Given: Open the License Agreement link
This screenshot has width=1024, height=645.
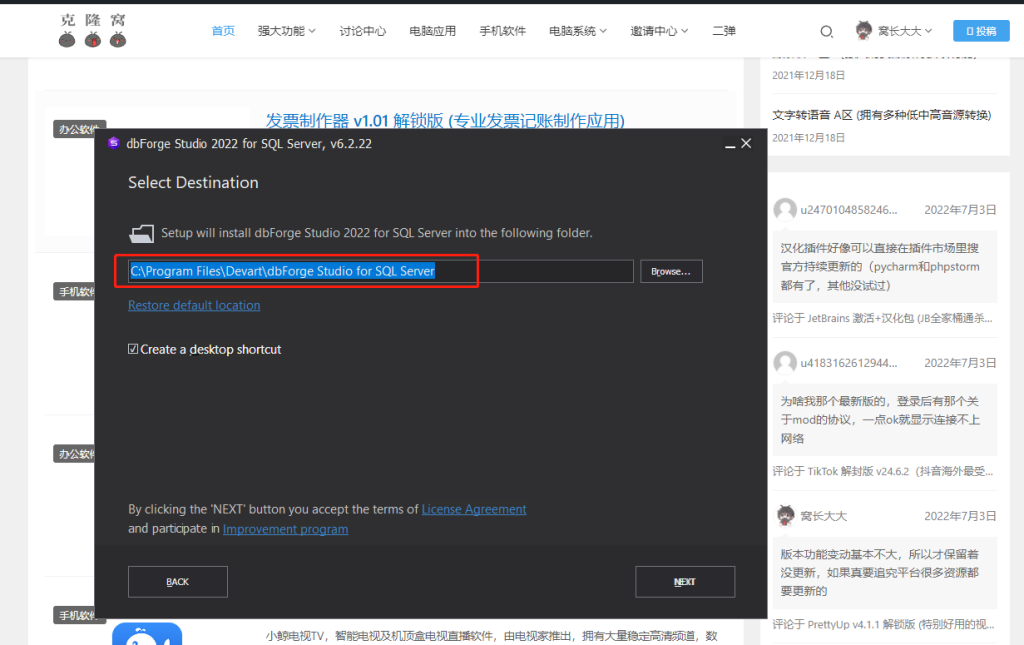Looking at the screenshot, I should [474, 509].
